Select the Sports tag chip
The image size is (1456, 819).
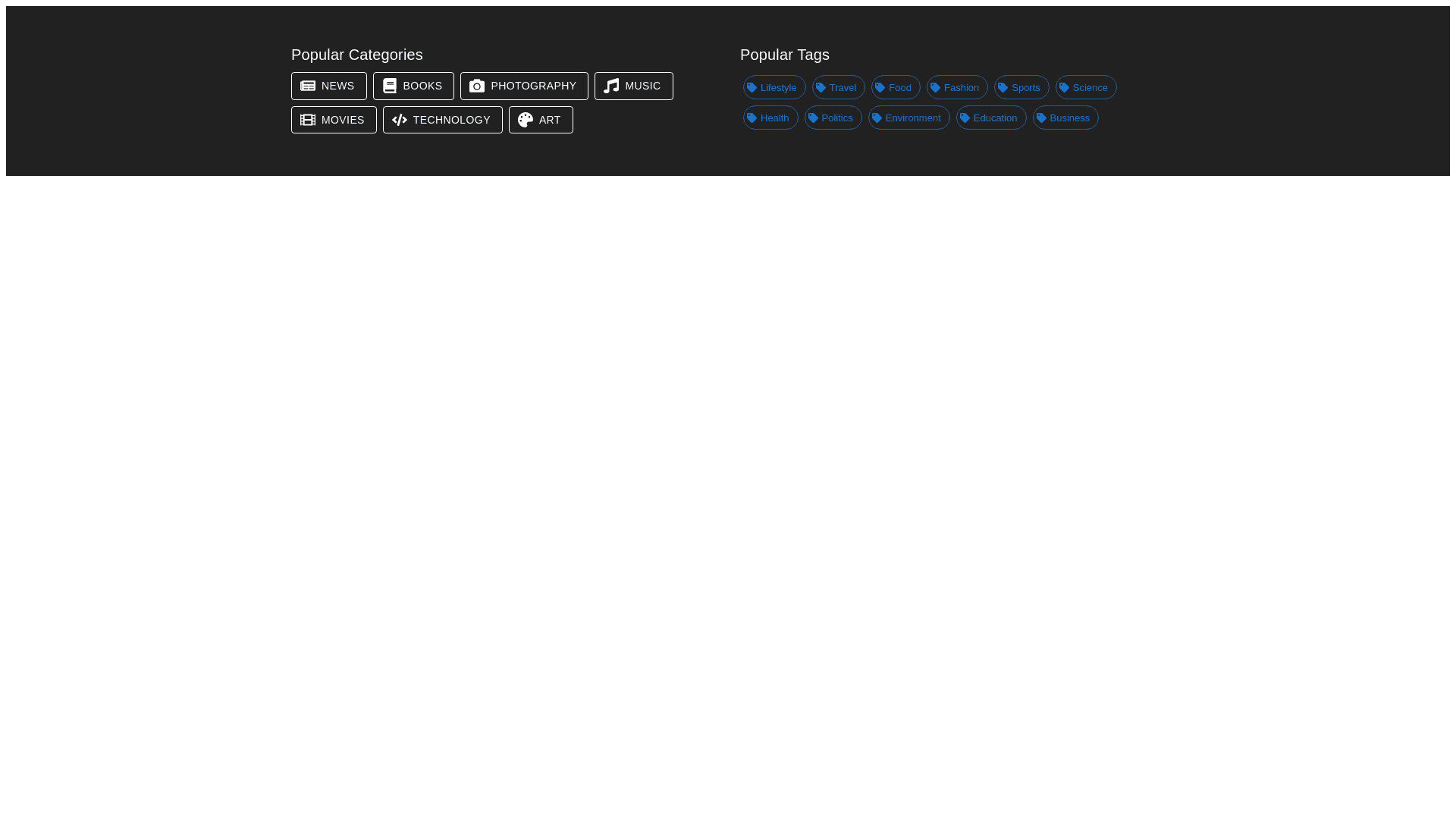coord(1021,88)
